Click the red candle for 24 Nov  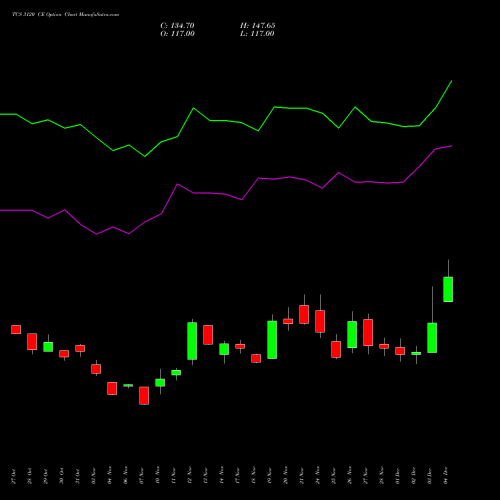(320, 321)
